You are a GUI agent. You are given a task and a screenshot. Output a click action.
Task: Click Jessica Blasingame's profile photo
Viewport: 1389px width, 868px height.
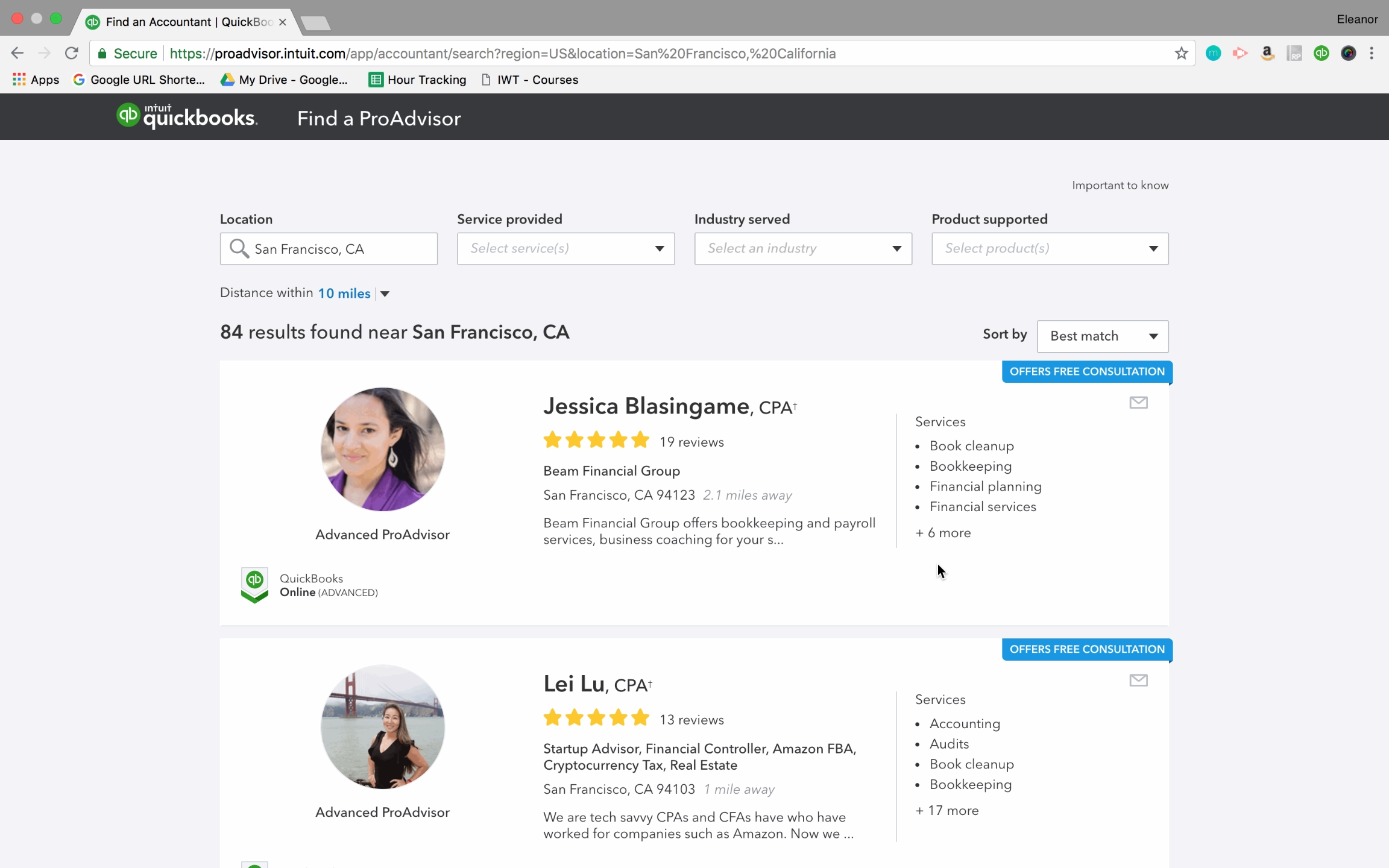383,449
